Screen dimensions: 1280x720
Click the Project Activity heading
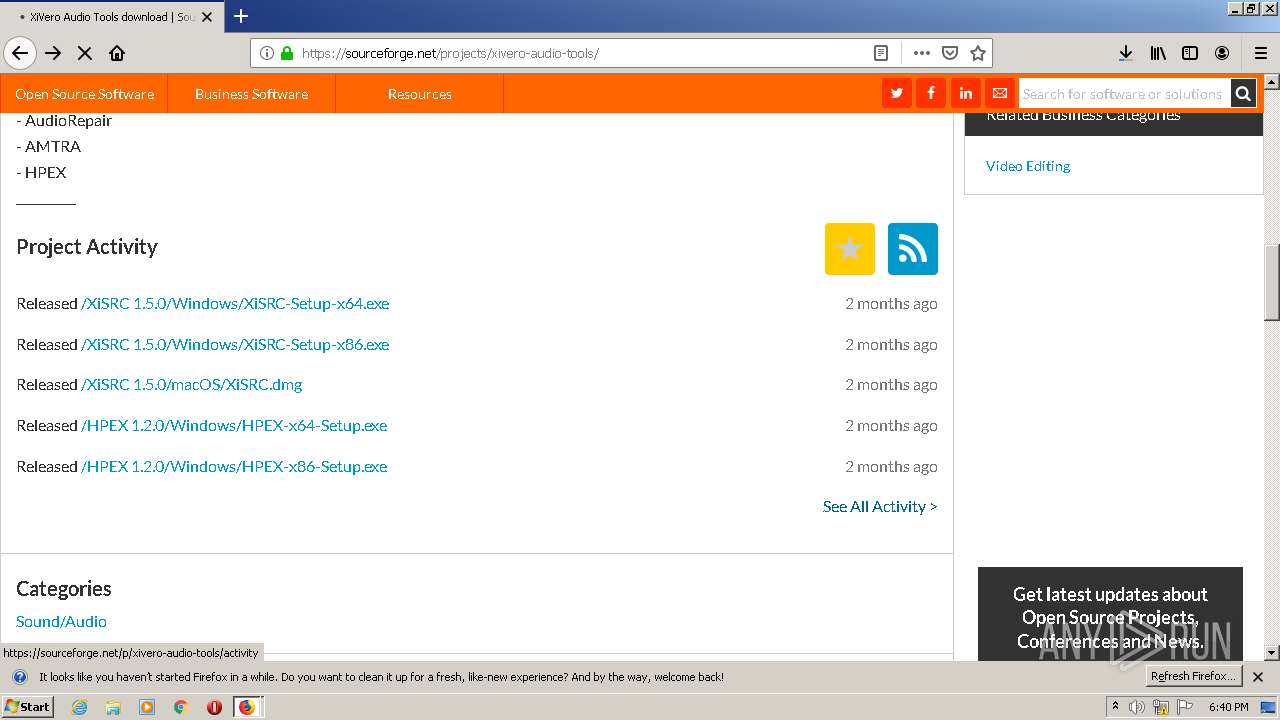click(87, 247)
